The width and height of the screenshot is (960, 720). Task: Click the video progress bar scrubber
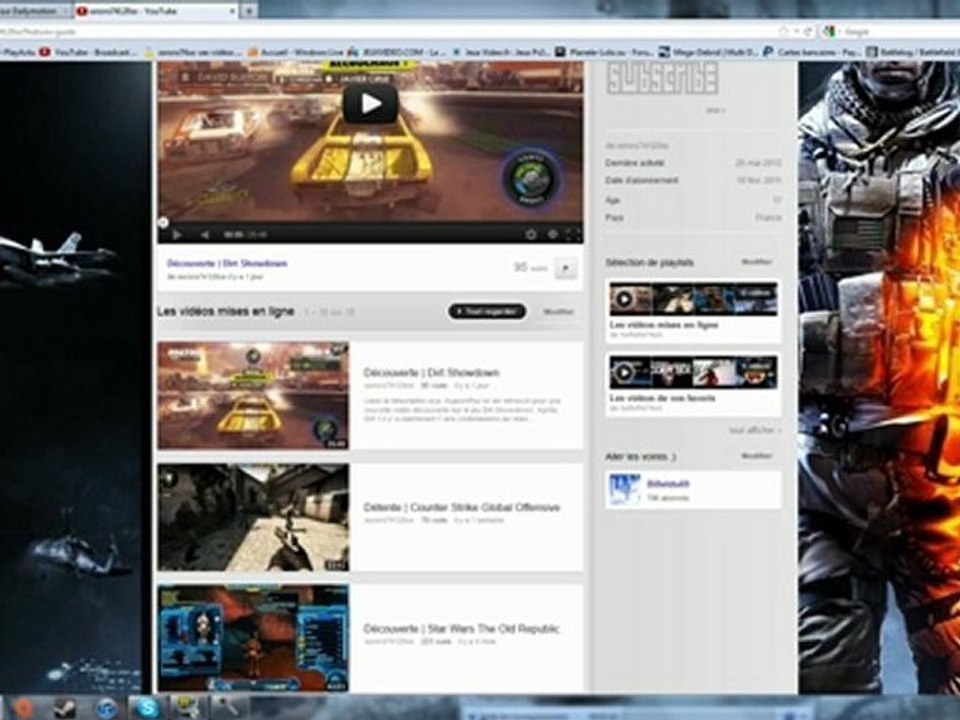coord(163,222)
